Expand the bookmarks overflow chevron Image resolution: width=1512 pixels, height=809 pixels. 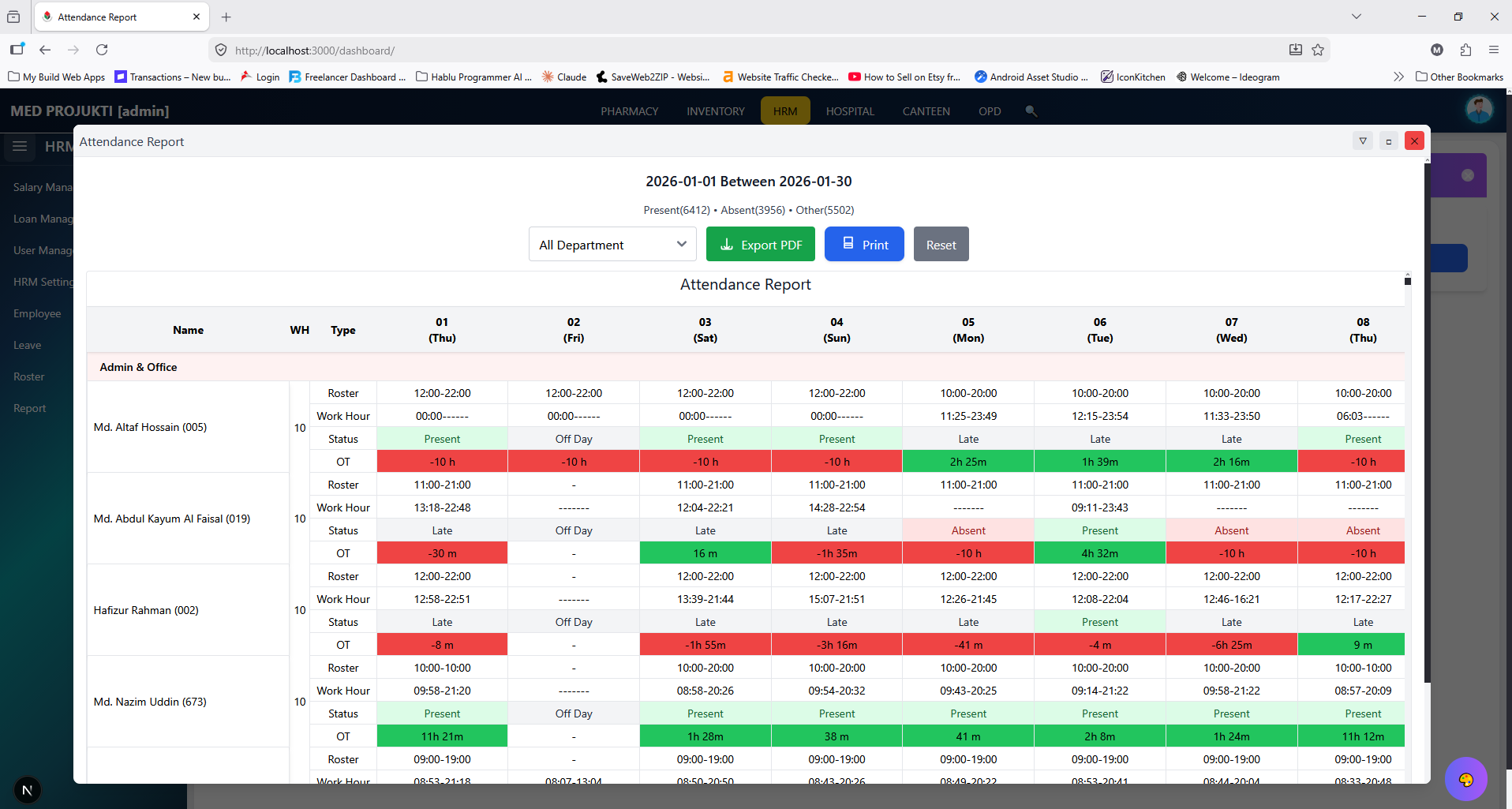(1398, 77)
